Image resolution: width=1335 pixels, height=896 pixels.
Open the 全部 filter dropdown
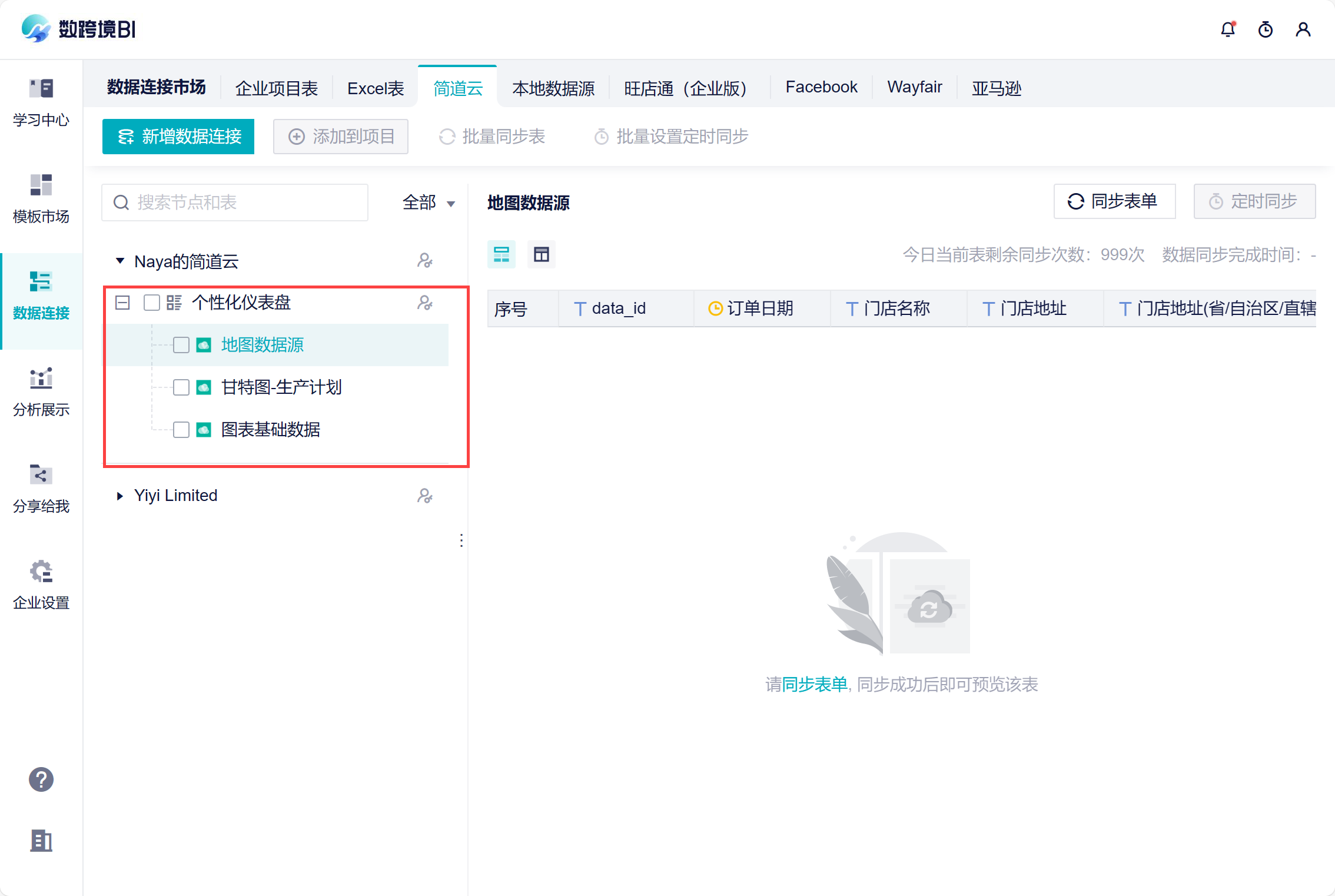[429, 203]
